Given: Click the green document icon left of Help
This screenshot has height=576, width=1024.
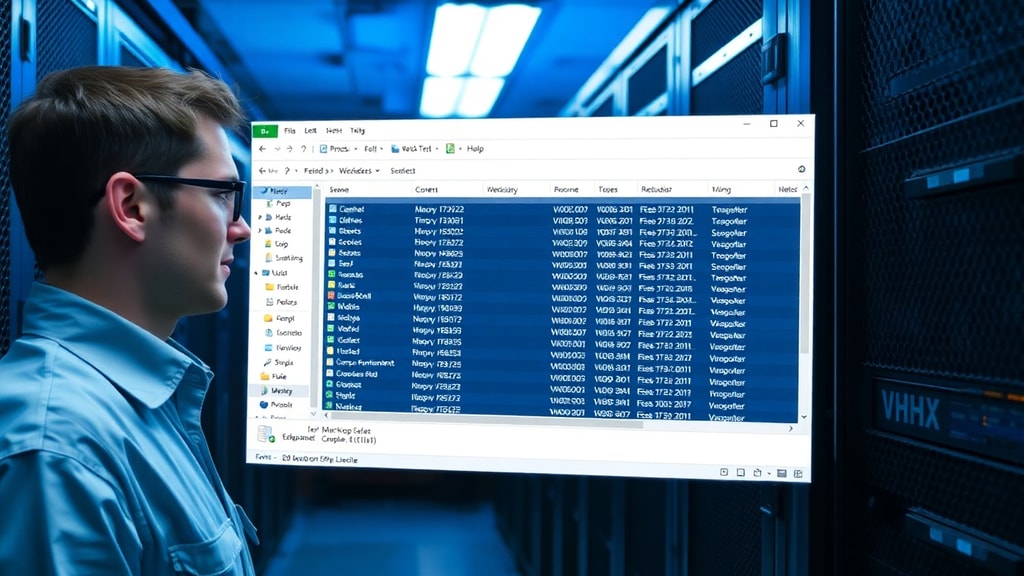Looking at the screenshot, I should tap(450, 149).
